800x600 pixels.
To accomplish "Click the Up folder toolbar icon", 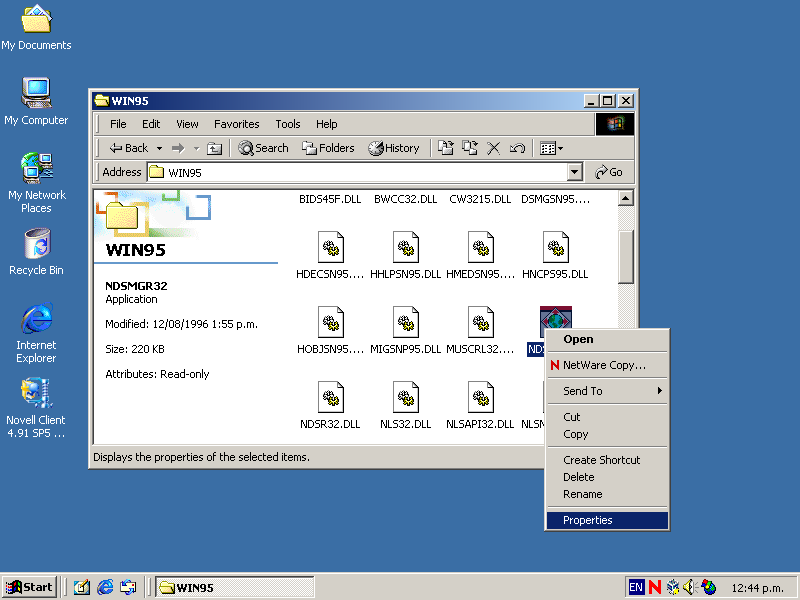I will pyautogui.click(x=214, y=148).
